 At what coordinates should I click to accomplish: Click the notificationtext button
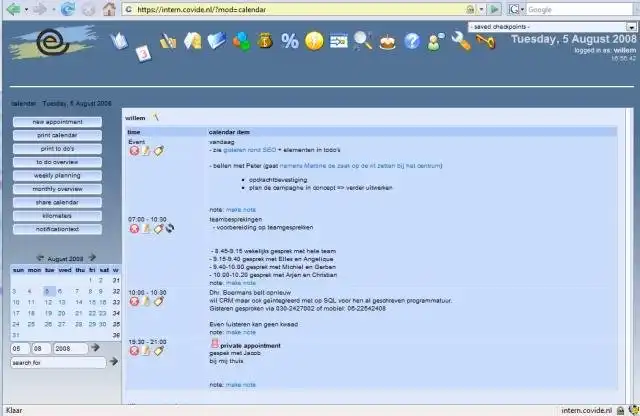click(x=58, y=229)
